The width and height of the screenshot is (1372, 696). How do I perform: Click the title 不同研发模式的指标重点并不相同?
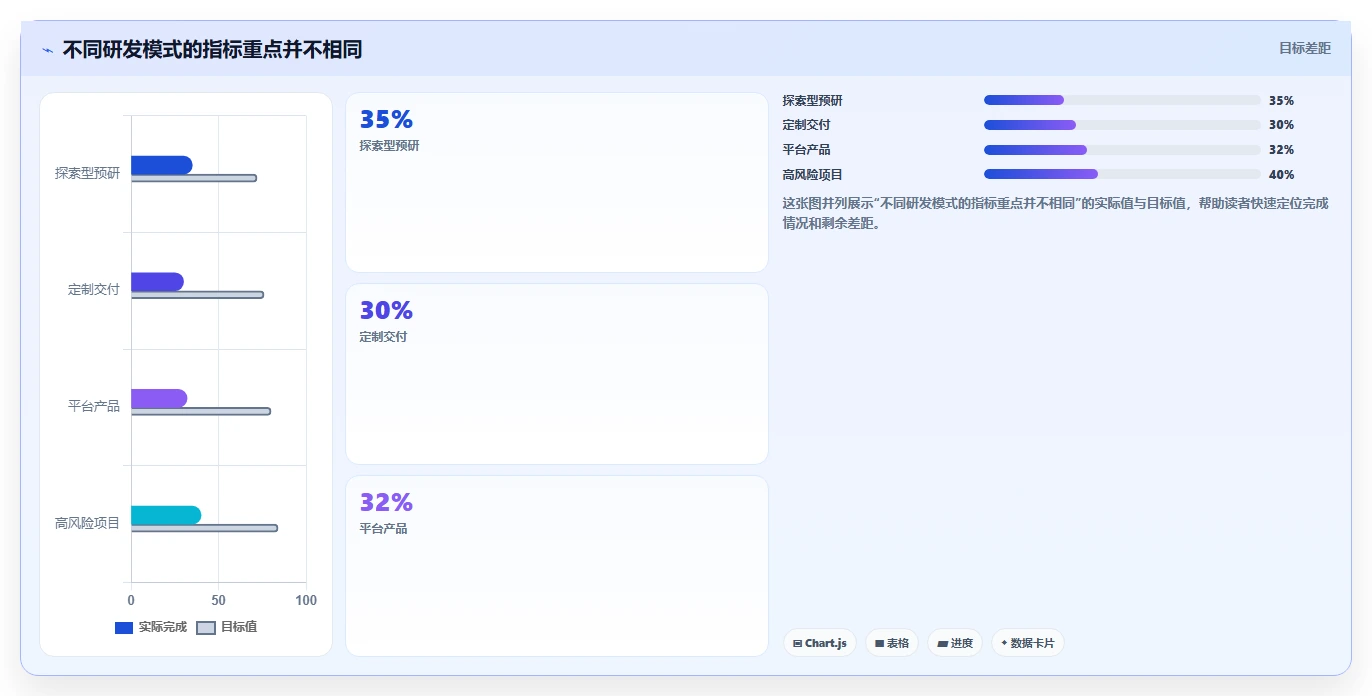pyautogui.click(x=212, y=50)
